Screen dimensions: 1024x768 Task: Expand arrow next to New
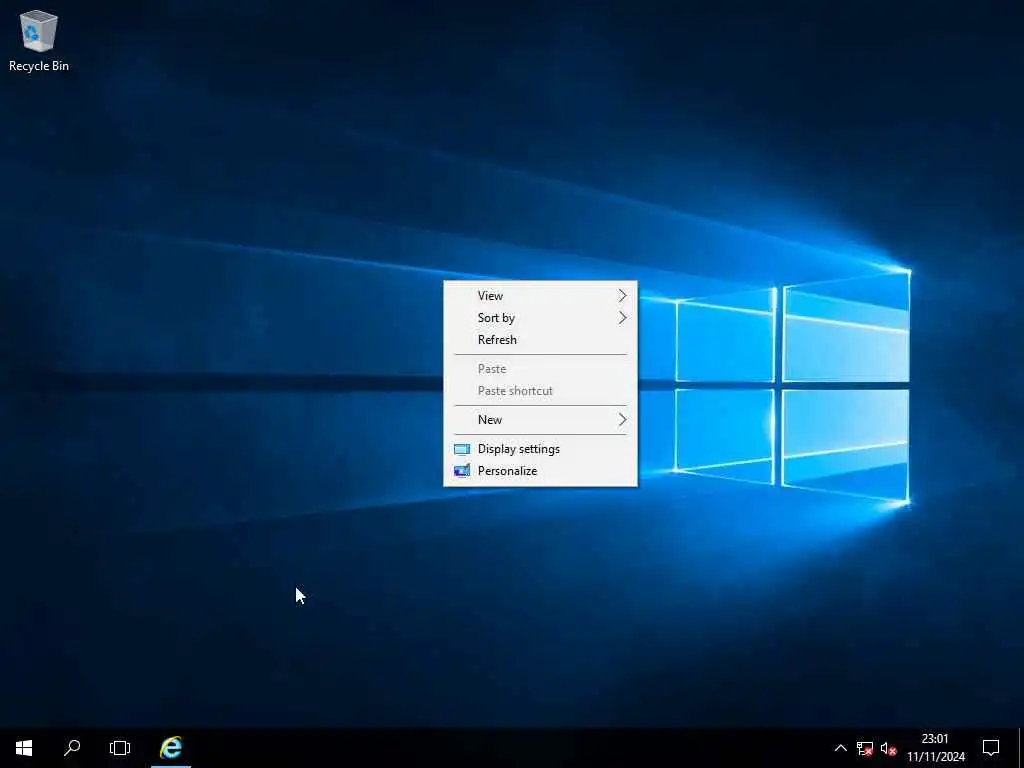pos(622,420)
